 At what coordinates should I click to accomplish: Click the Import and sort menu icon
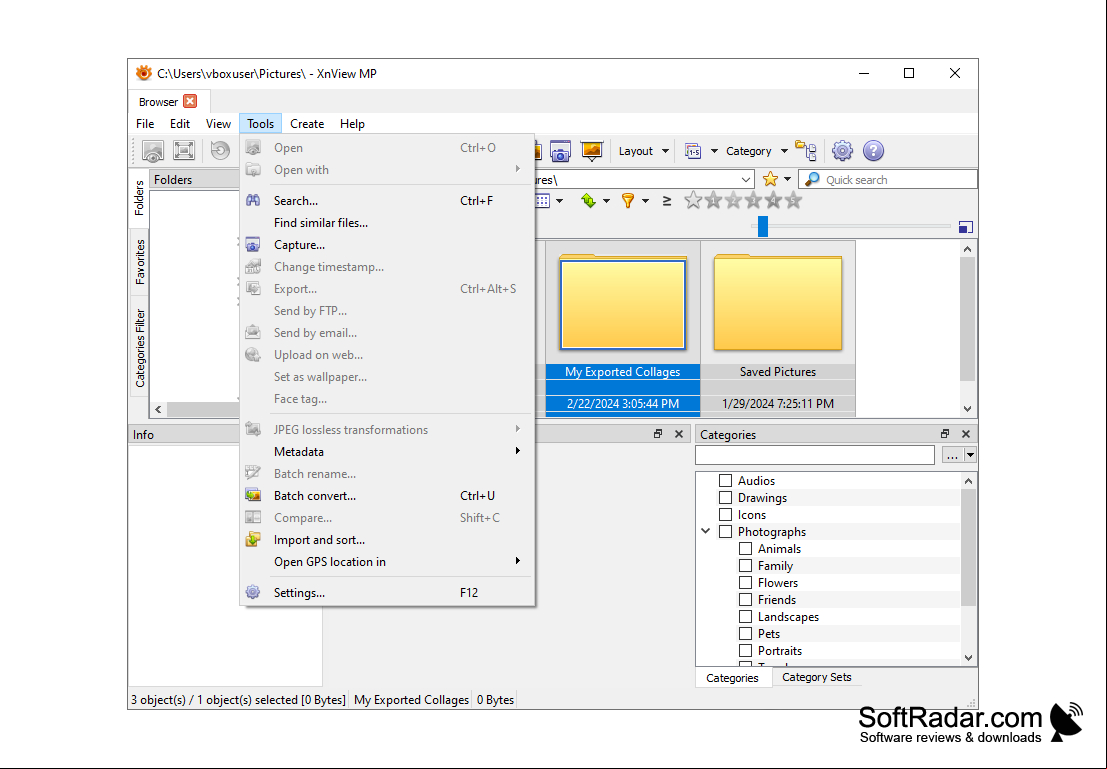click(253, 540)
